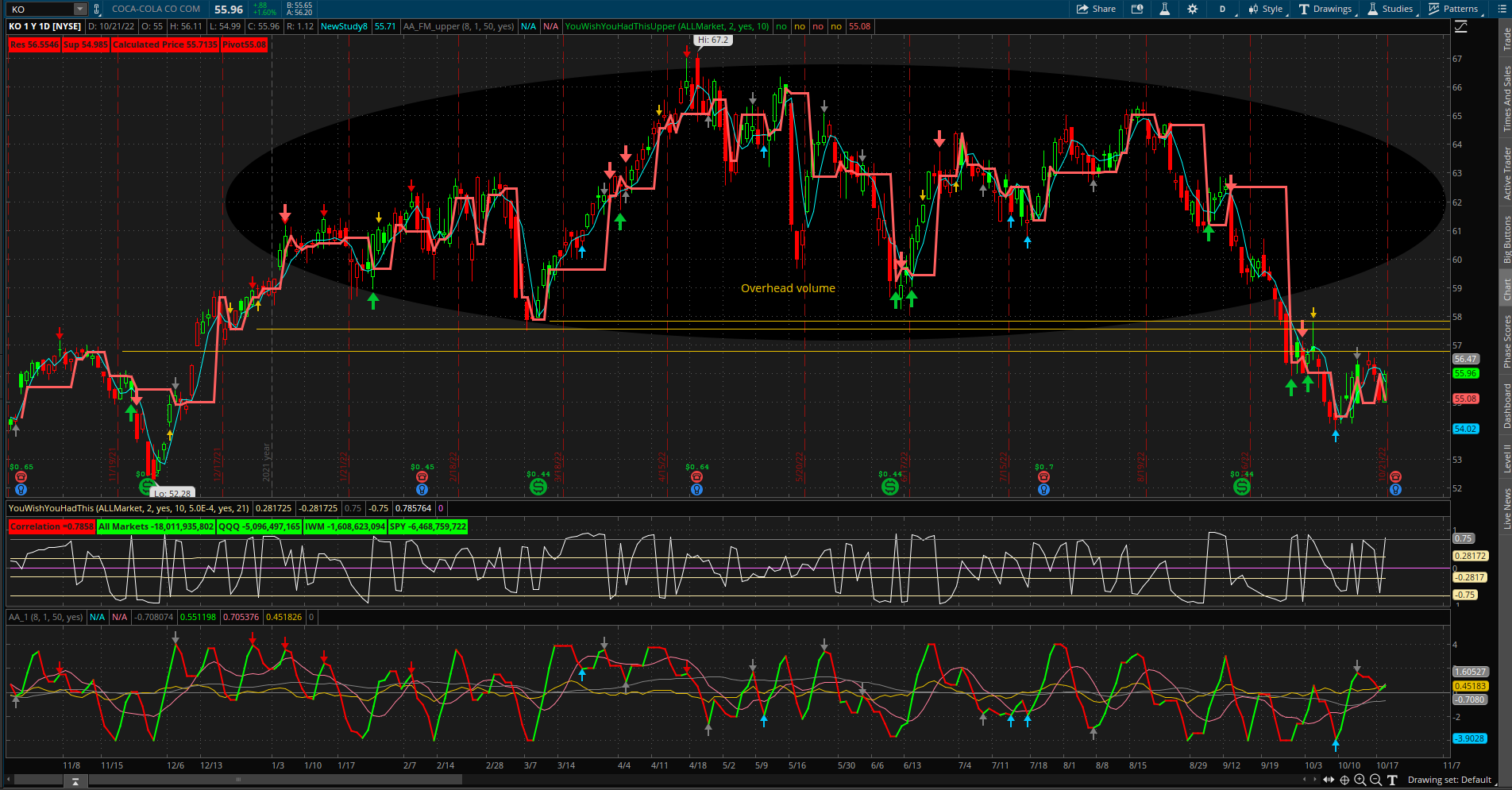The height and width of the screenshot is (790, 1512).
Task: Expand the Drawing set: Default selector
Action: [1449, 780]
